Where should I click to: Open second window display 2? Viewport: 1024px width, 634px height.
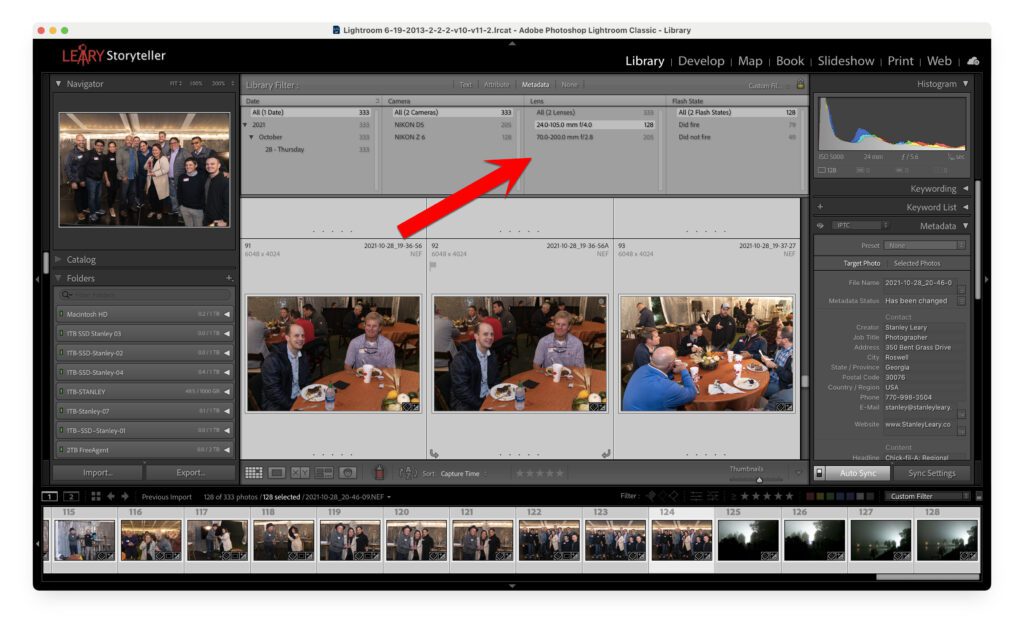(x=71, y=497)
